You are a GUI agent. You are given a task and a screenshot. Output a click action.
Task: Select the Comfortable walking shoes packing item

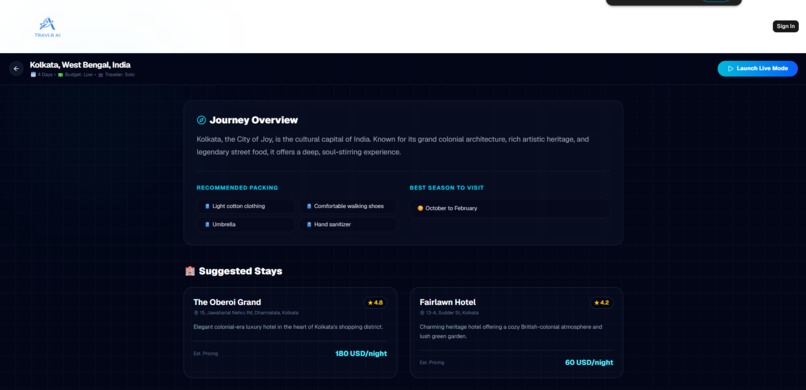(348, 206)
